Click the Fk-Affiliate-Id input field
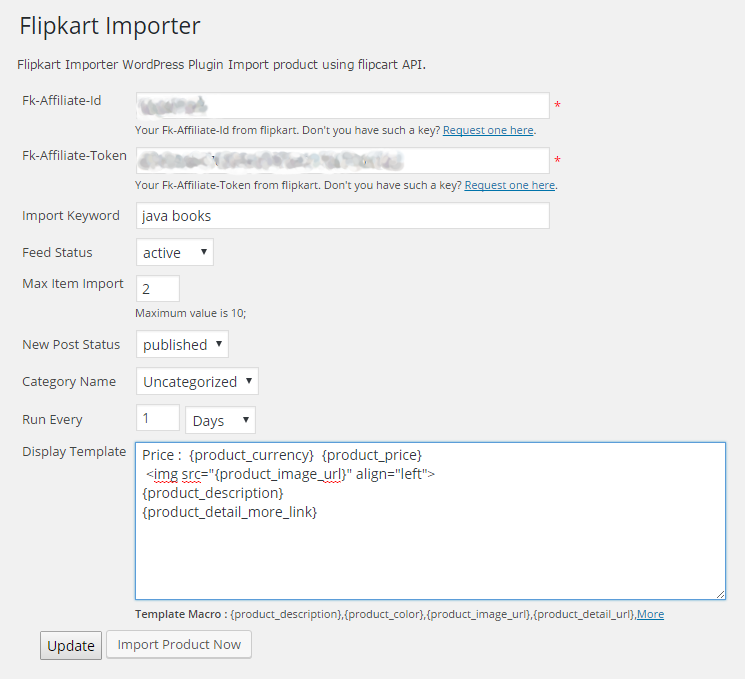This screenshot has height=679, width=745. pos(342,105)
